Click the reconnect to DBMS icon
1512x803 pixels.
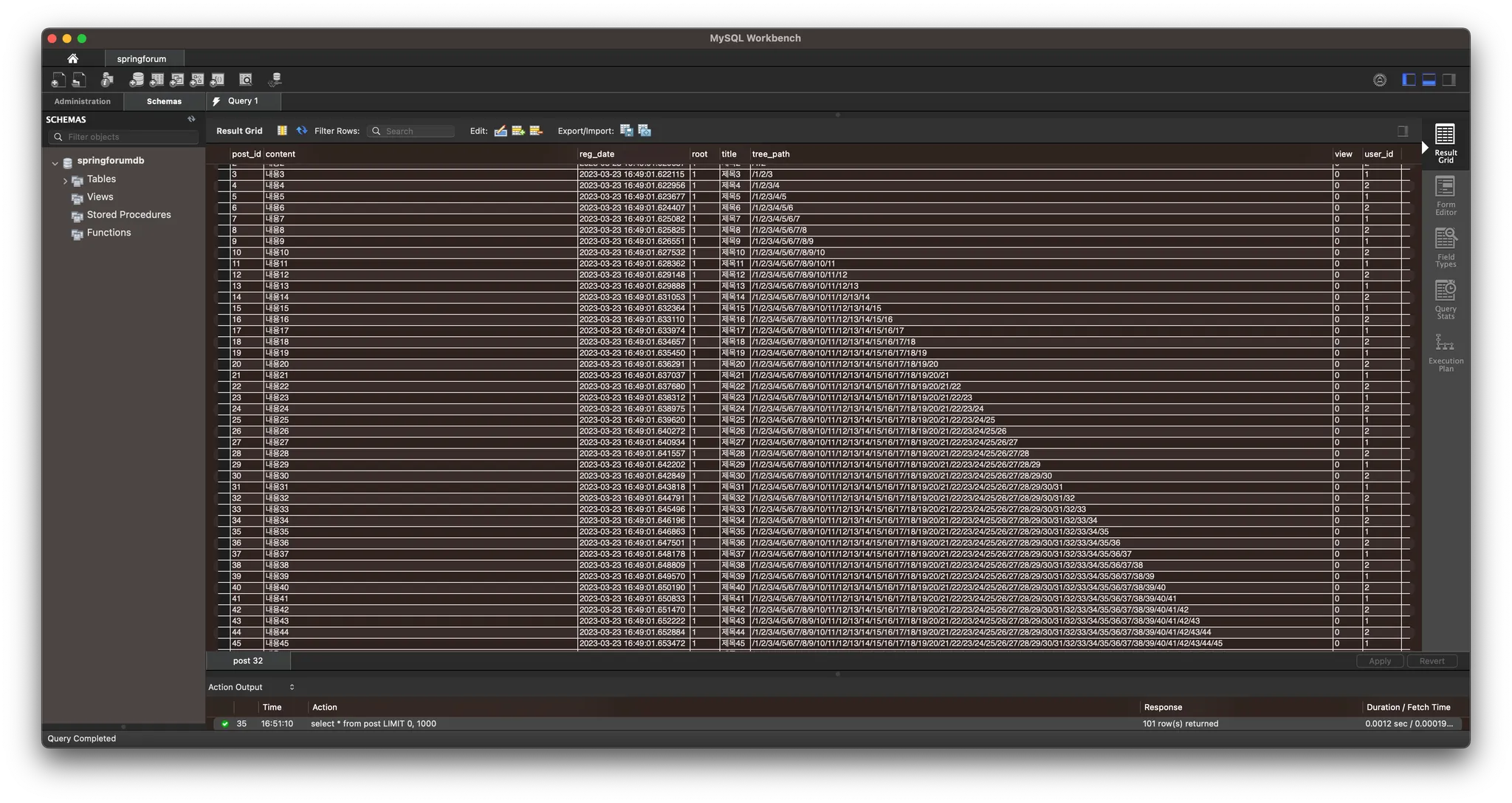click(275, 80)
